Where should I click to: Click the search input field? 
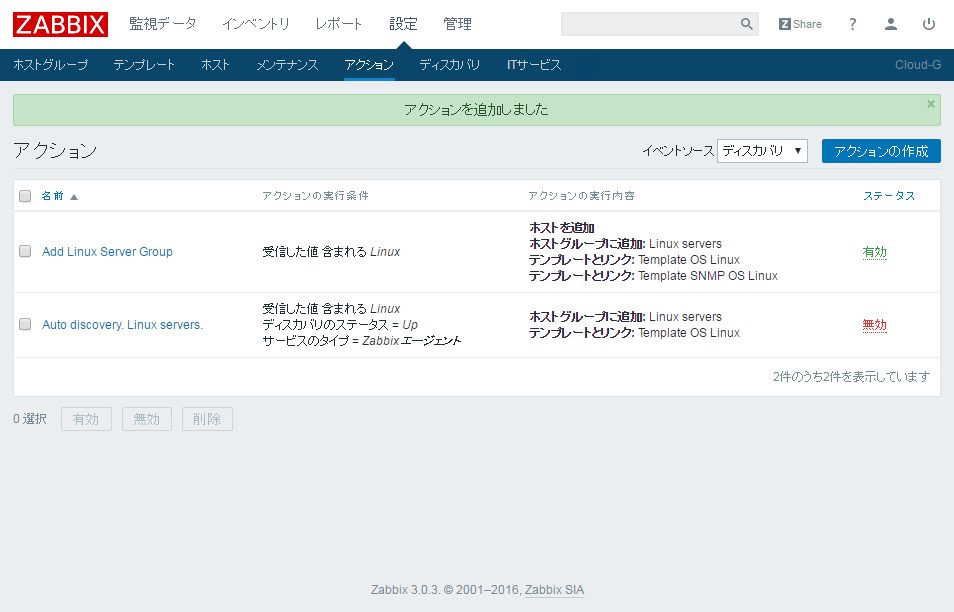[650, 23]
